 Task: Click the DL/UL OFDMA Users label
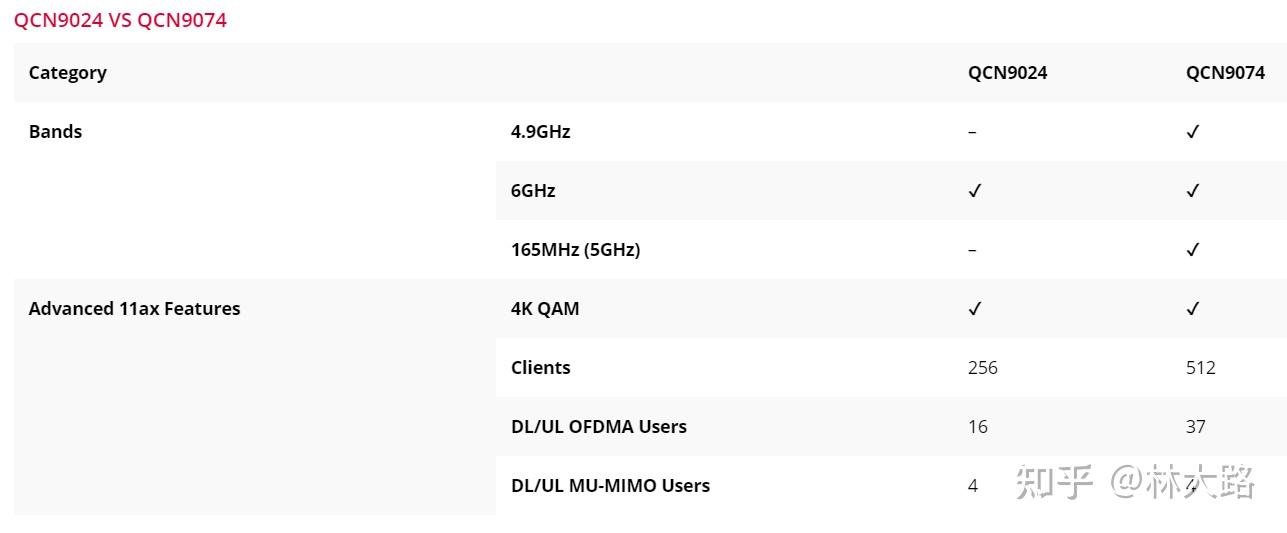[x=598, y=426]
